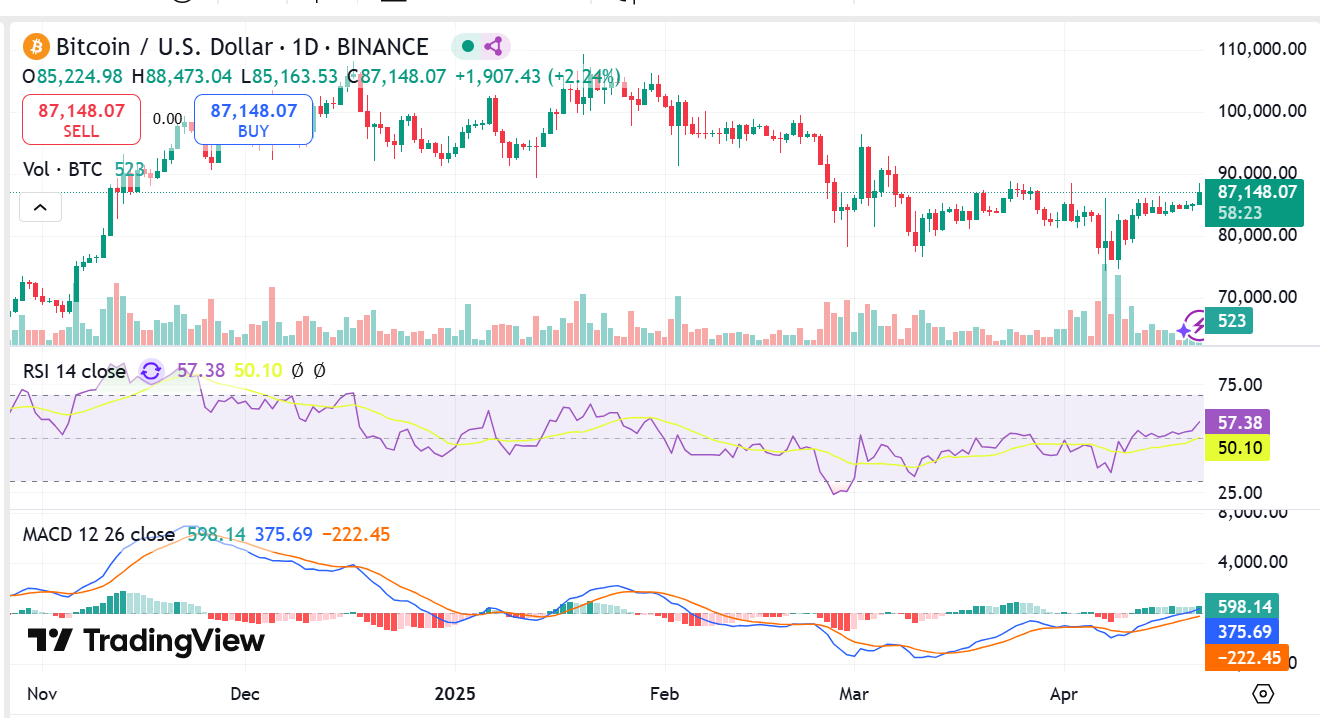Viewport: 1320px width, 718px height.
Task: Open chart settings hexagon icon at bottom right
Action: click(x=1263, y=693)
